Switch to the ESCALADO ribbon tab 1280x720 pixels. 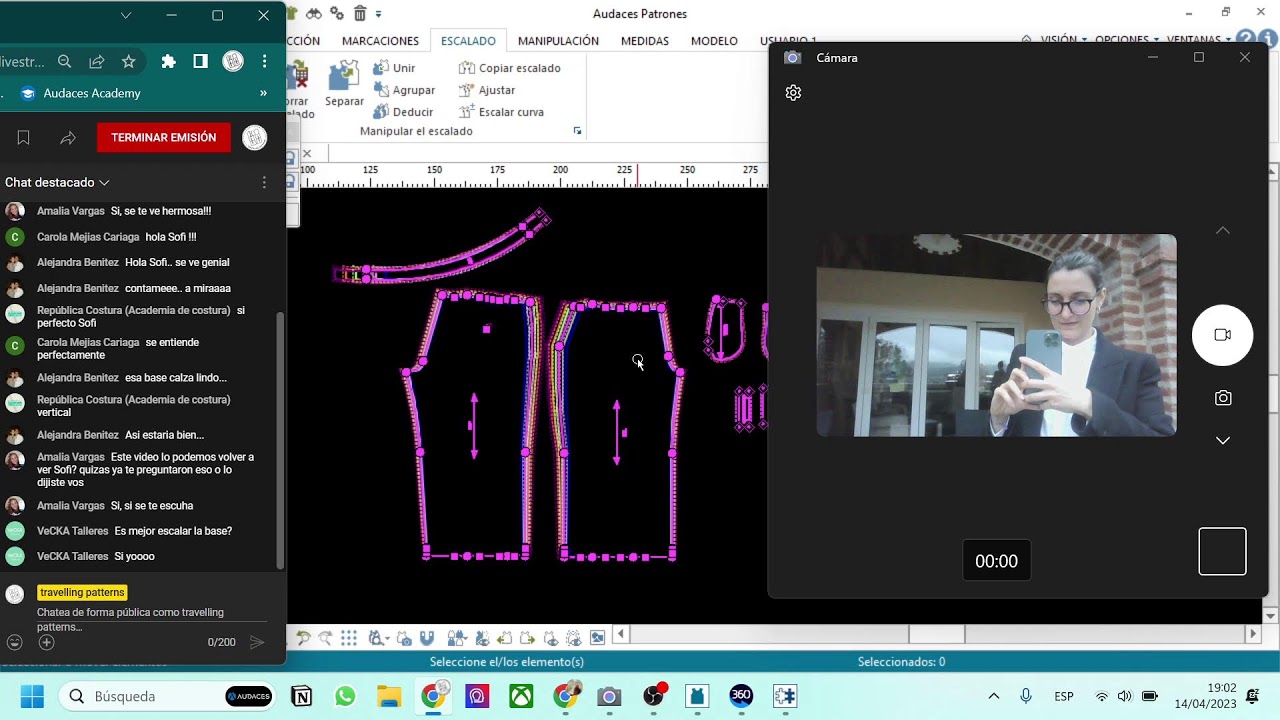click(x=468, y=41)
